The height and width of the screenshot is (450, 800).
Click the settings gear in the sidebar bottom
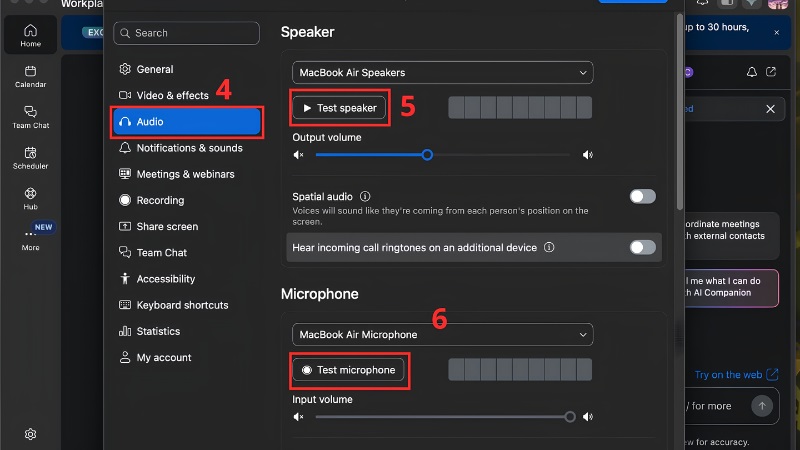[31, 434]
